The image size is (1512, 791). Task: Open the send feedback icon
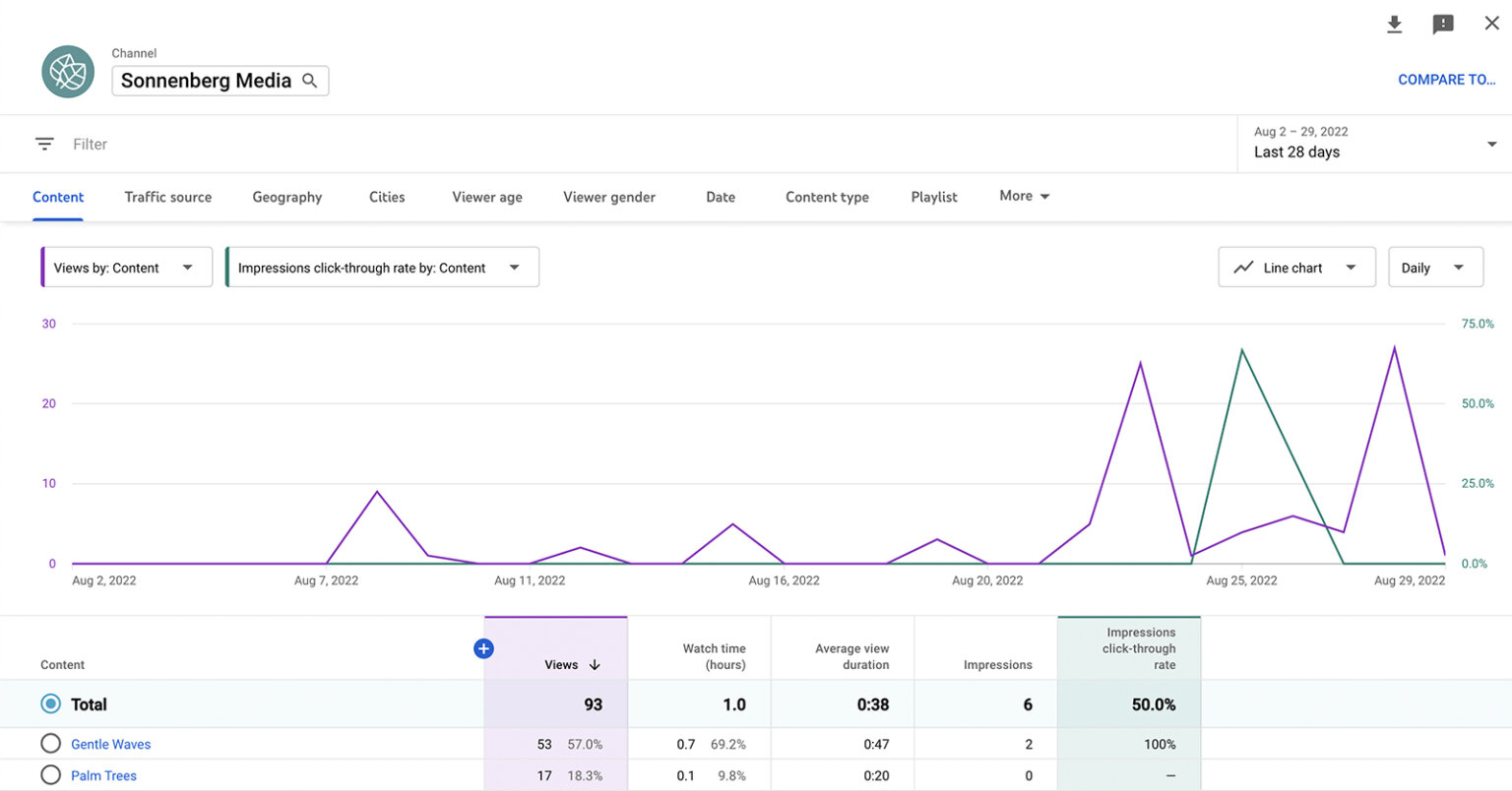(x=1443, y=24)
